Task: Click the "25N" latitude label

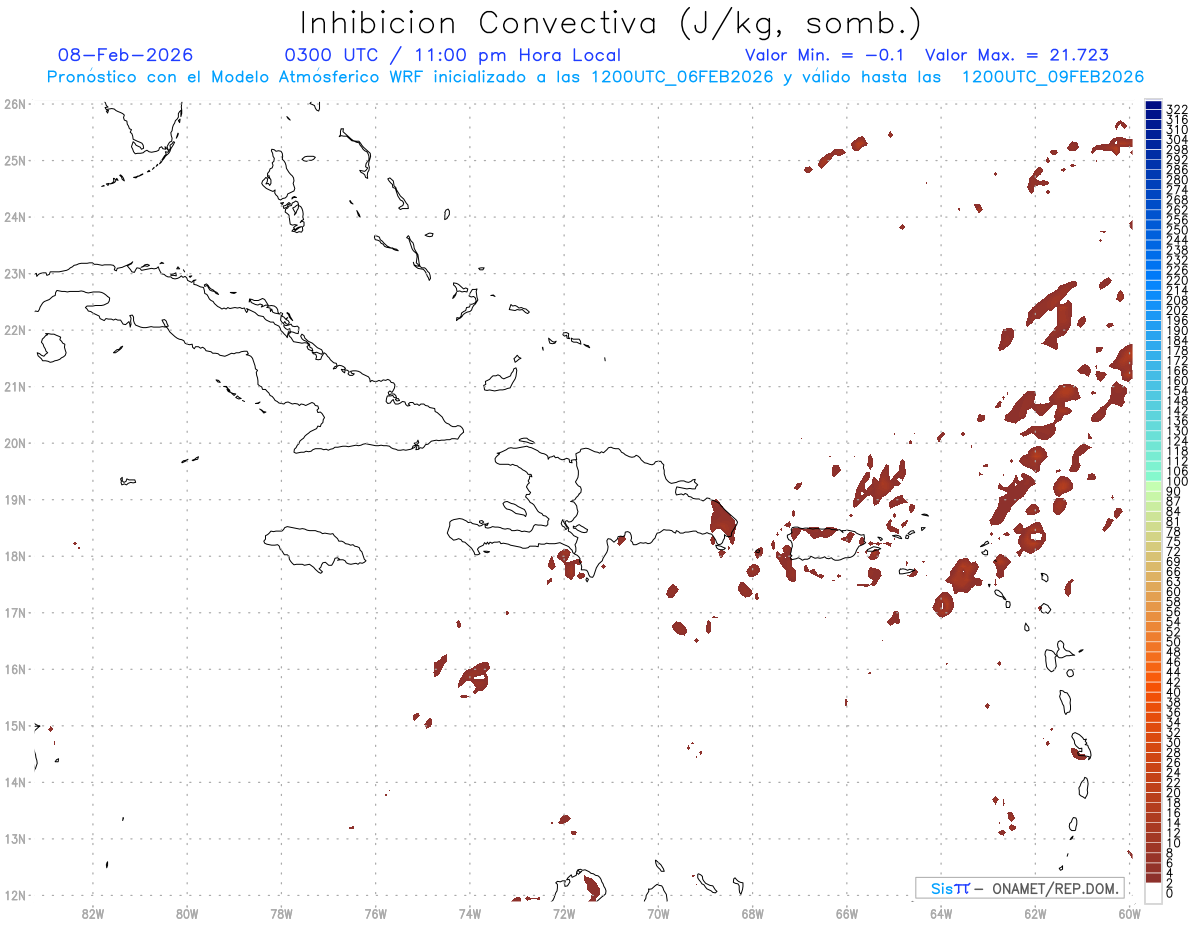Action: coord(14,160)
